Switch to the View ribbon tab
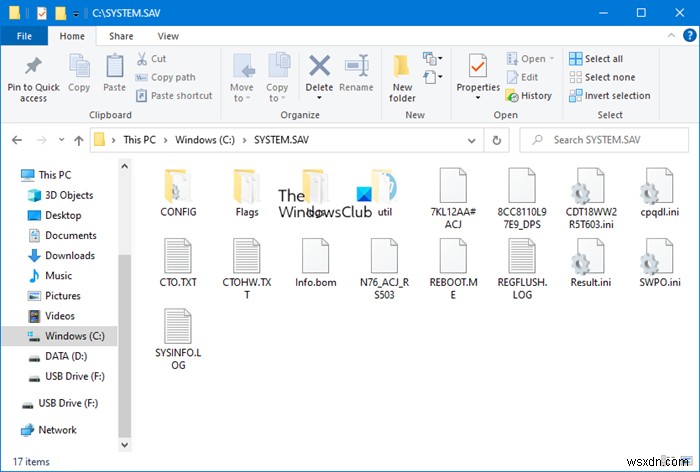The image size is (700, 472). 168,36
